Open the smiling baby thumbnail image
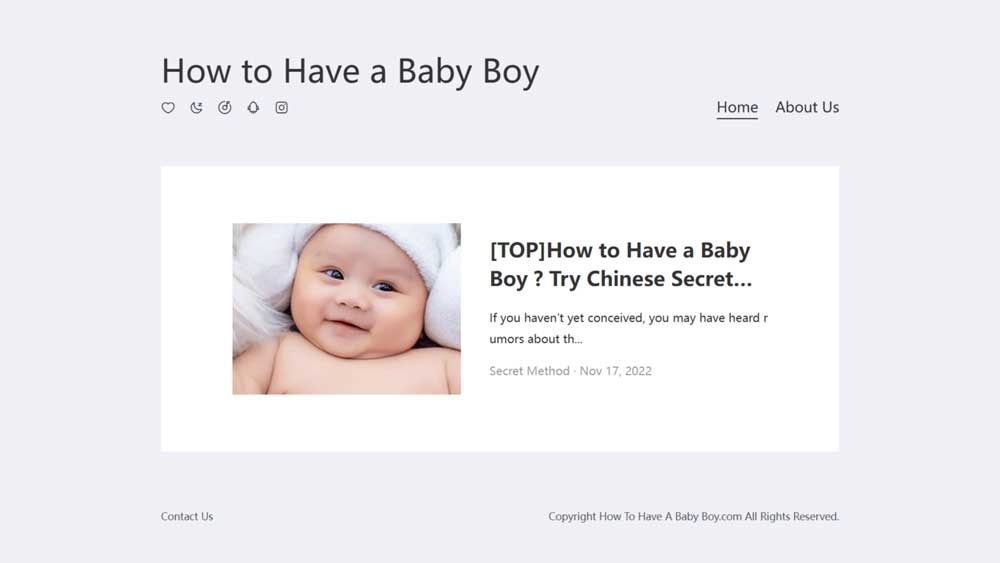The image size is (1000, 563). 346,309
